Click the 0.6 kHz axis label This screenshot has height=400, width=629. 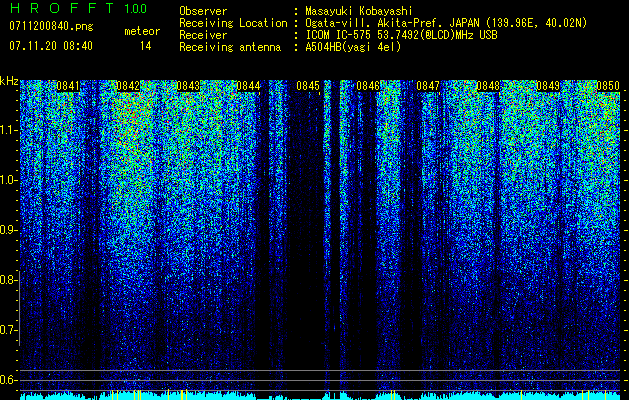[x=8, y=380]
